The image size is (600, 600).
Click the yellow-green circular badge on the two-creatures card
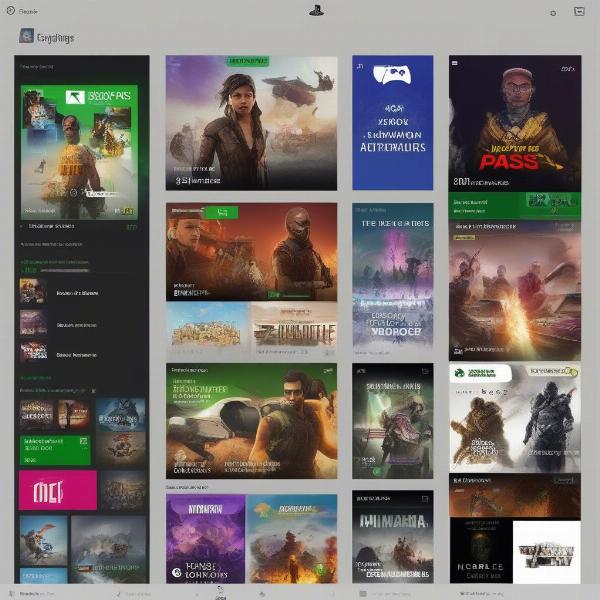point(573,371)
